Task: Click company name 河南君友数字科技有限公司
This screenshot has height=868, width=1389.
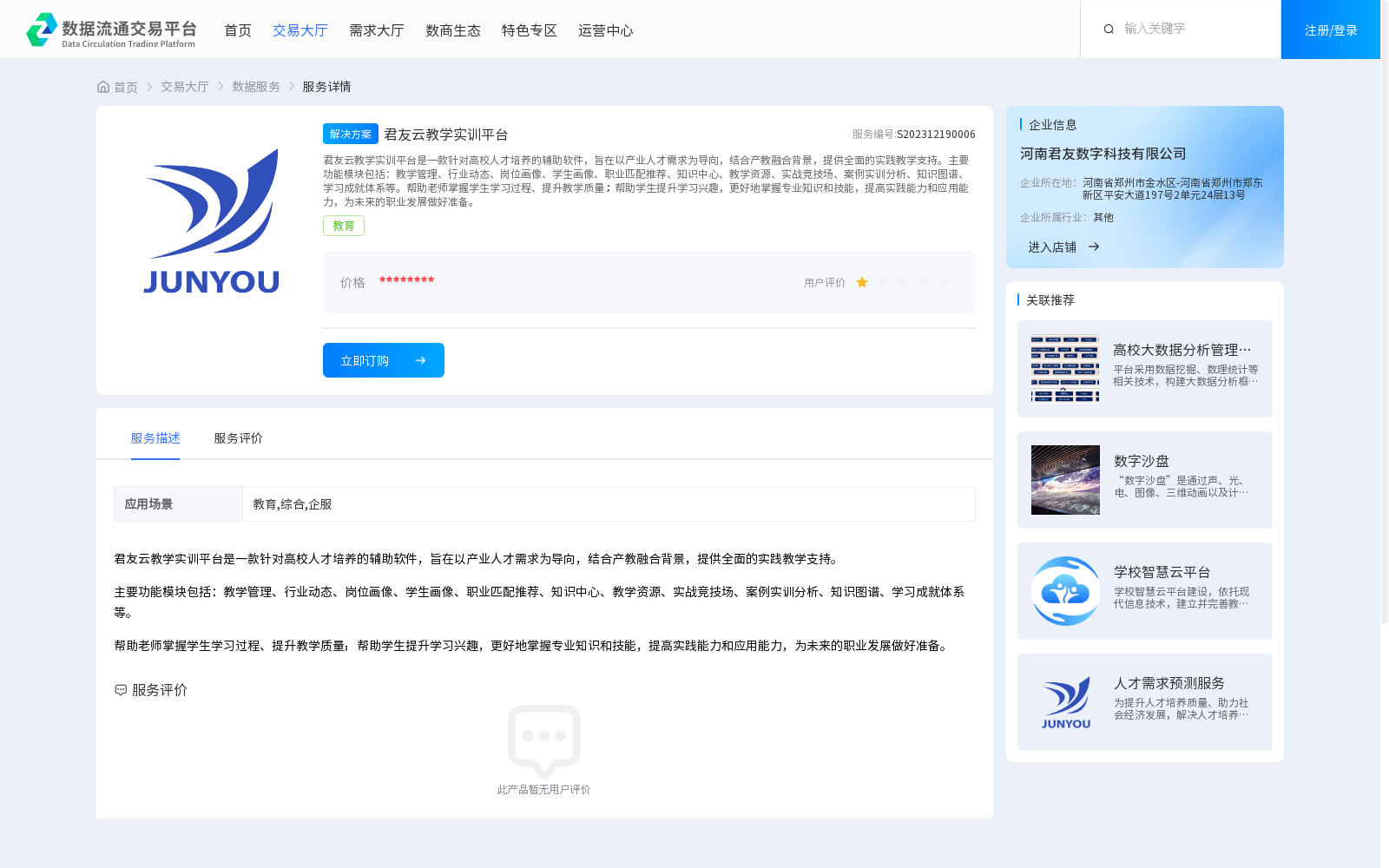Action: click(1103, 154)
